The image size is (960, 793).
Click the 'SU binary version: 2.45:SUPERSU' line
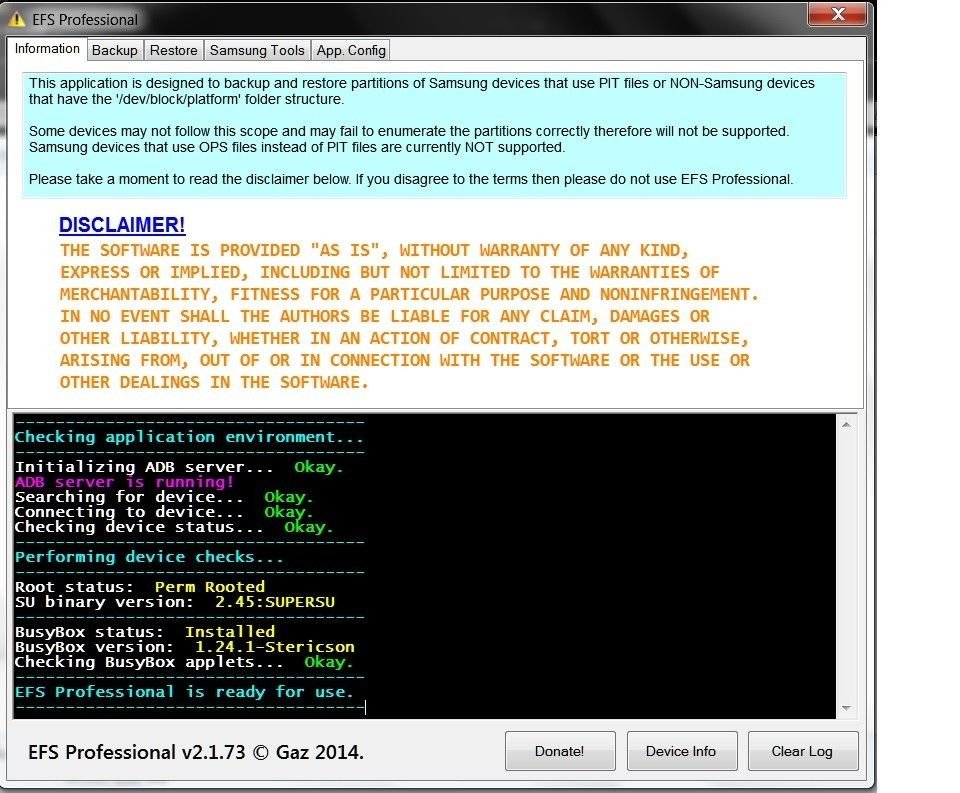tap(175, 602)
